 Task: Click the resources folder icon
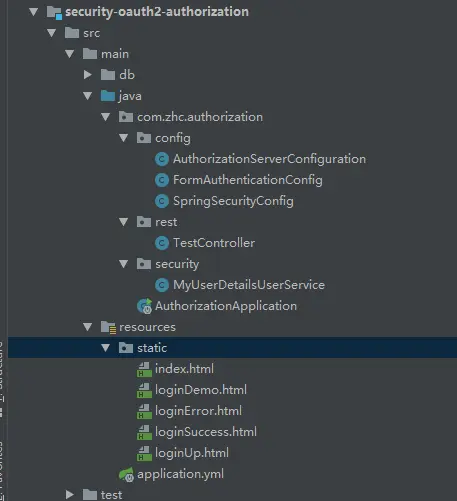tap(108, 327)
